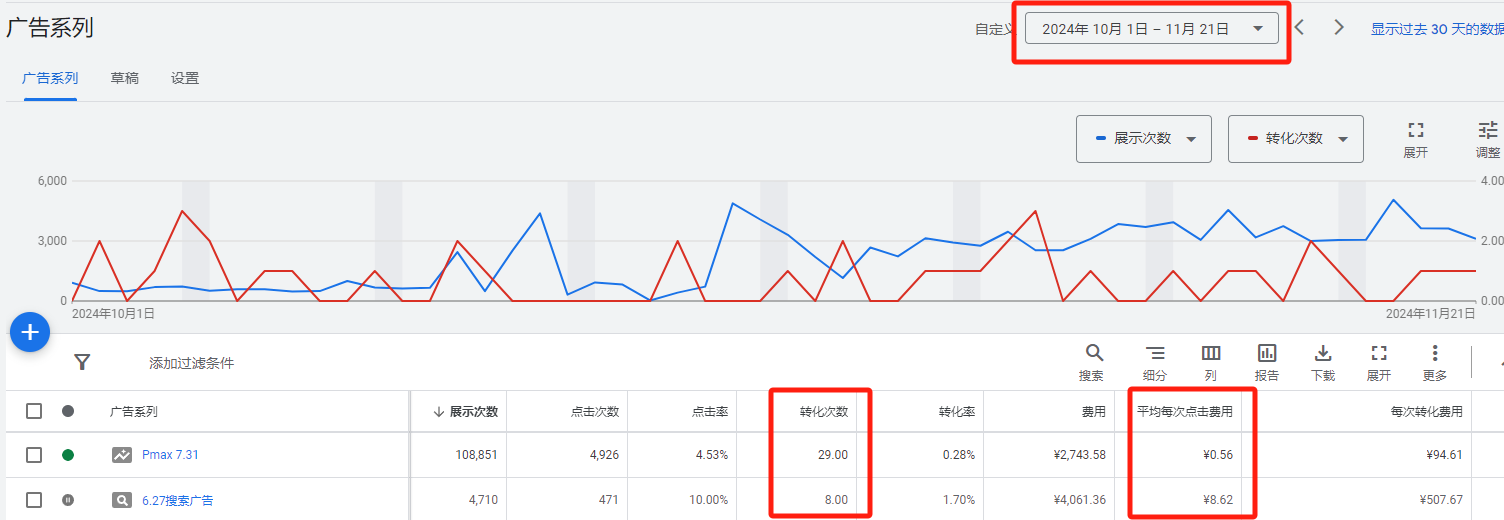Click the ¥2,743.58 cost cell

coord(1080,455)
